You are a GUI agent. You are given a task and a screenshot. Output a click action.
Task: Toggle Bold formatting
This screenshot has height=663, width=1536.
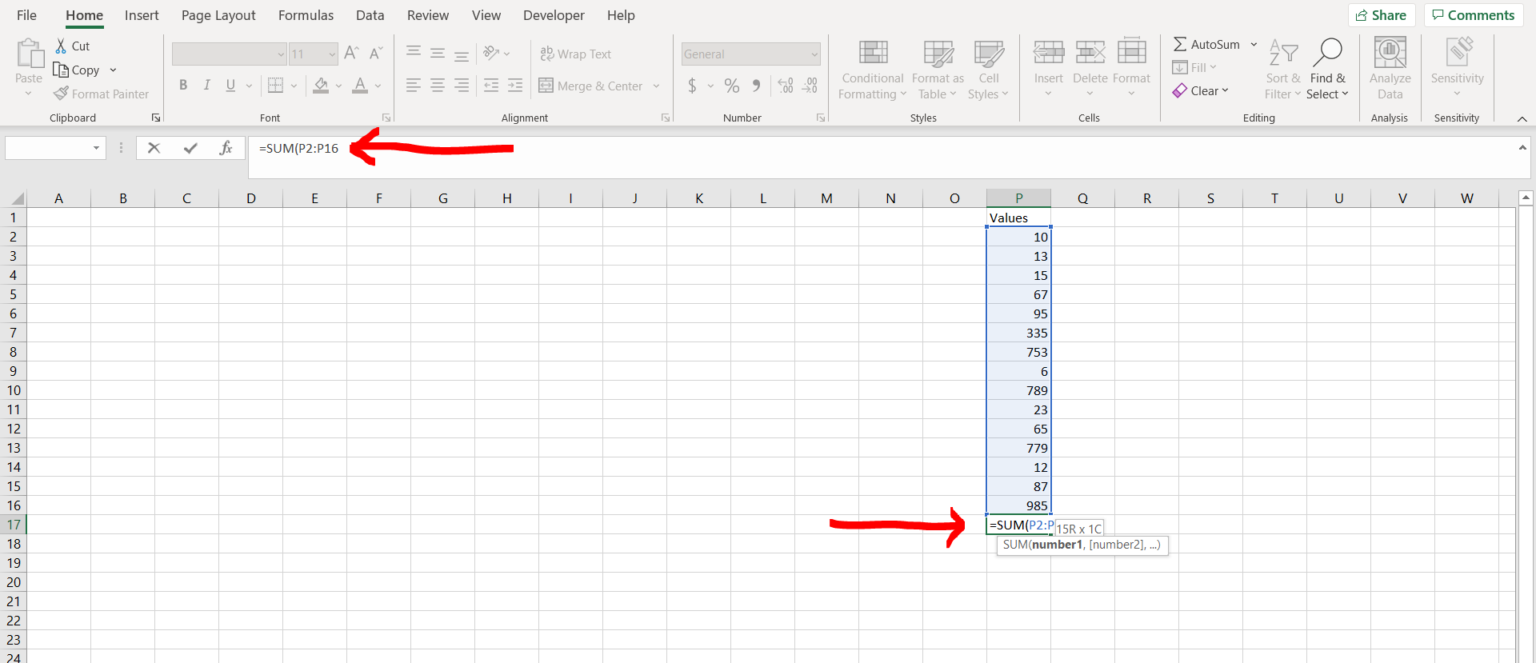pyautogui.click(x=183, y=86)
